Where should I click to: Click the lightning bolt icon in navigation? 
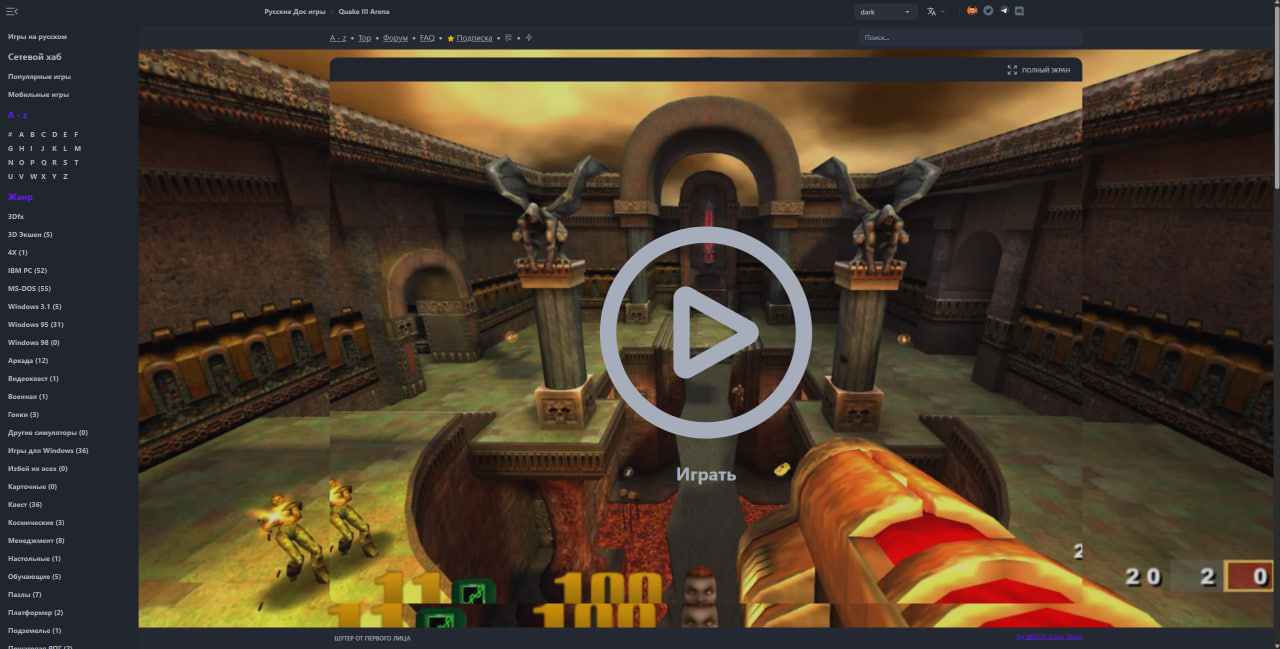click(529, 38)
